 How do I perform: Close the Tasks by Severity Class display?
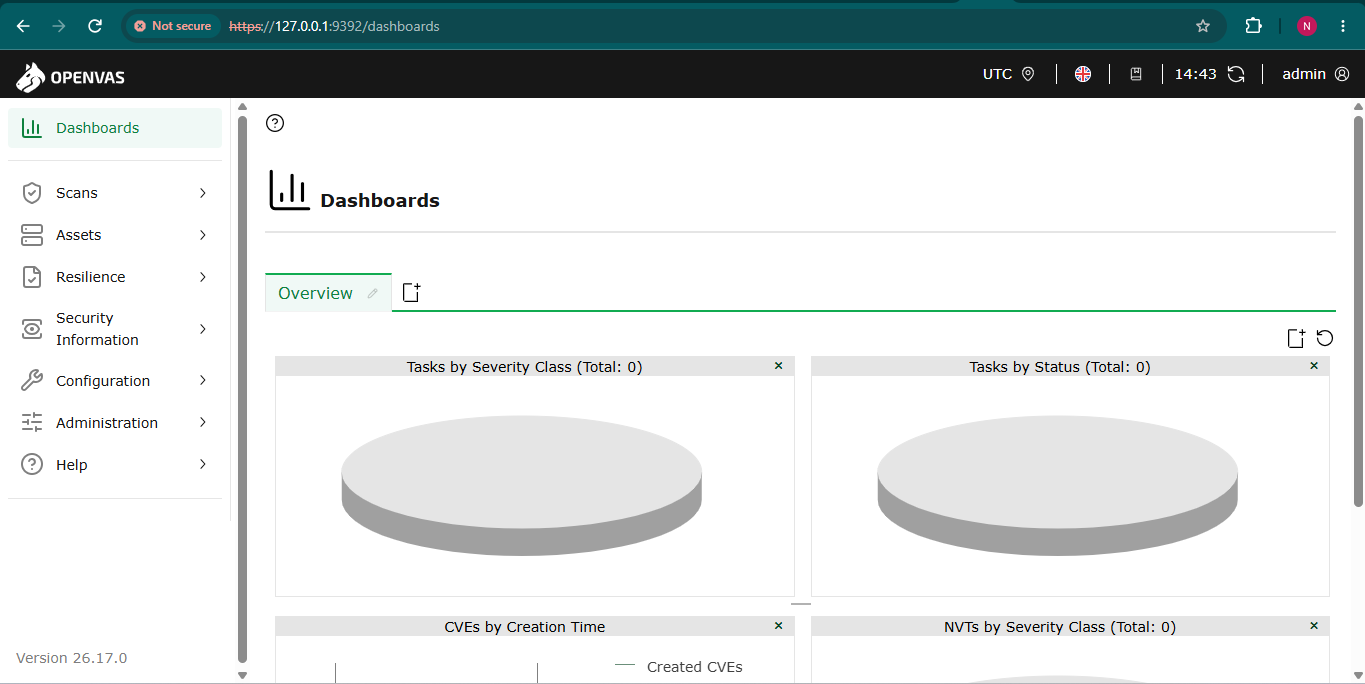click(779, 366)
